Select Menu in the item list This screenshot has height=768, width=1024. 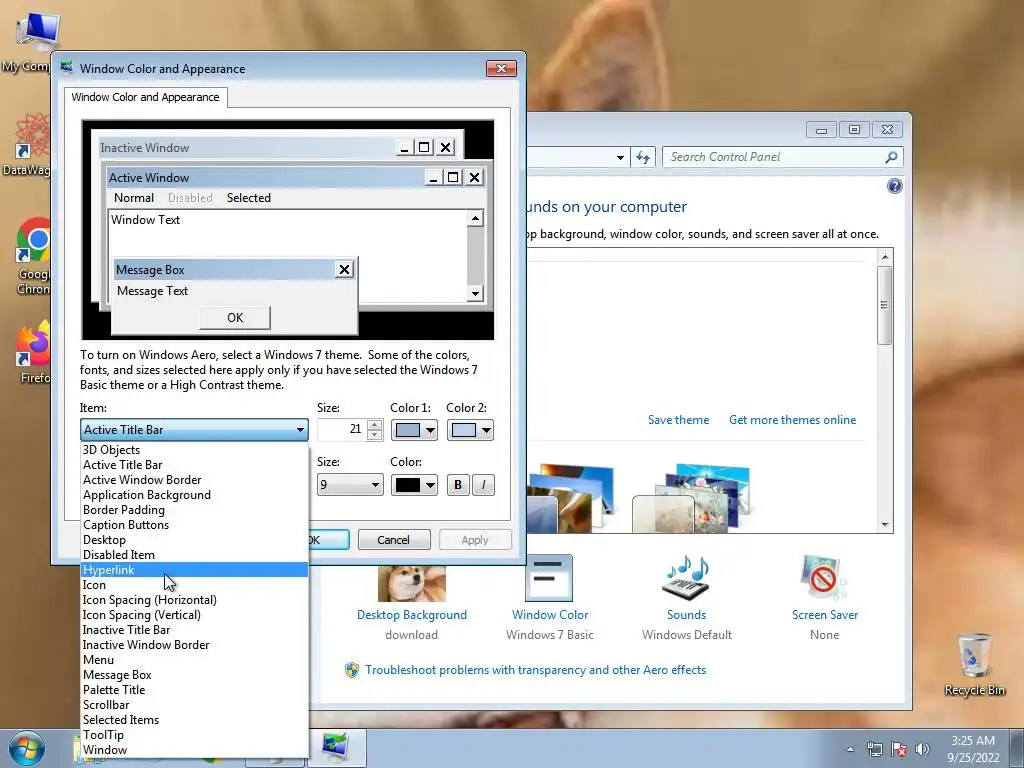[x=194, y=660]
